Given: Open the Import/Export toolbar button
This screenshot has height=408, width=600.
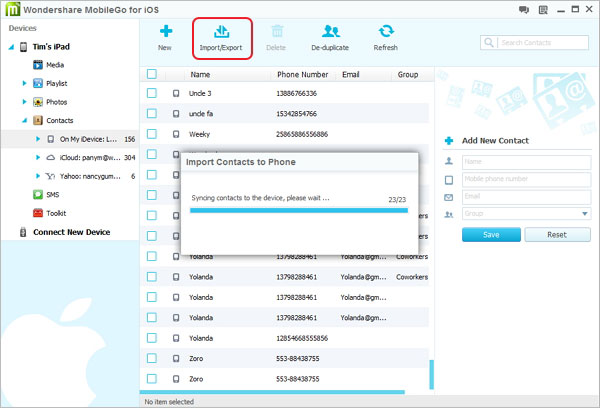Looking at the screenshot, I should (222, 38).
